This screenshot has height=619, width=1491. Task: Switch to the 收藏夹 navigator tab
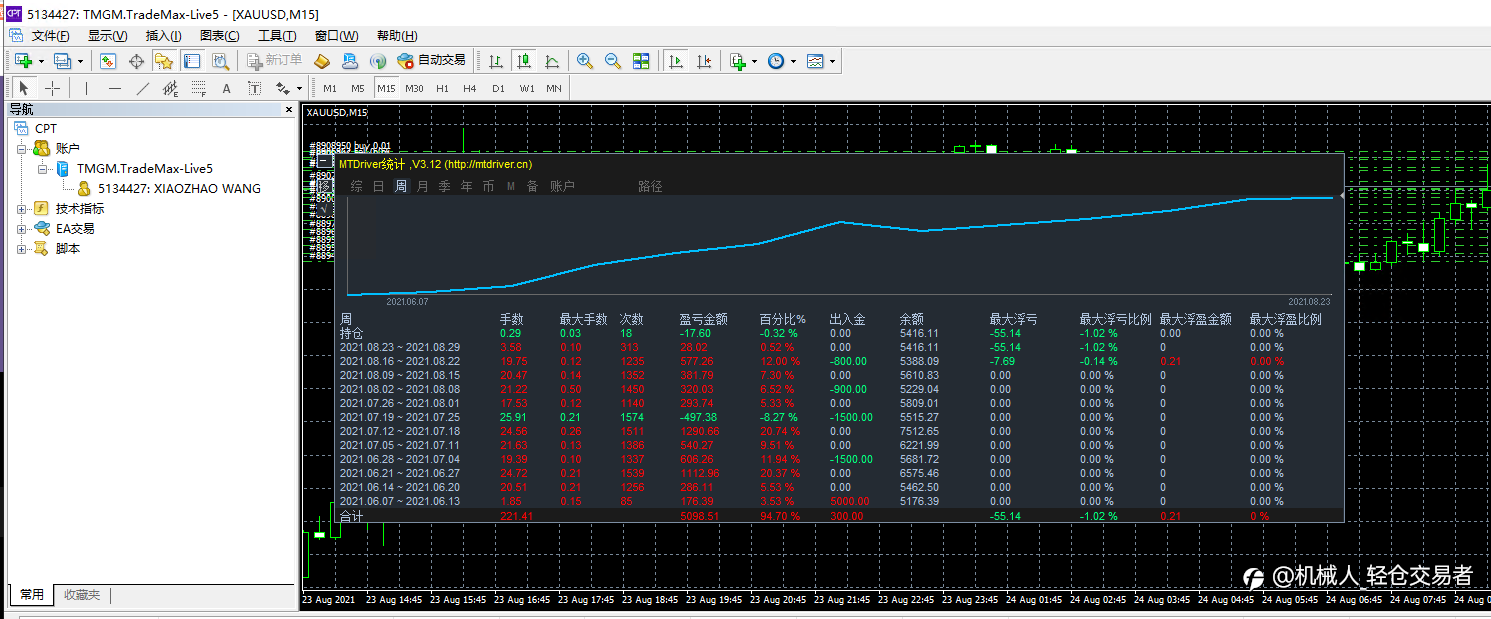(82, 595)
